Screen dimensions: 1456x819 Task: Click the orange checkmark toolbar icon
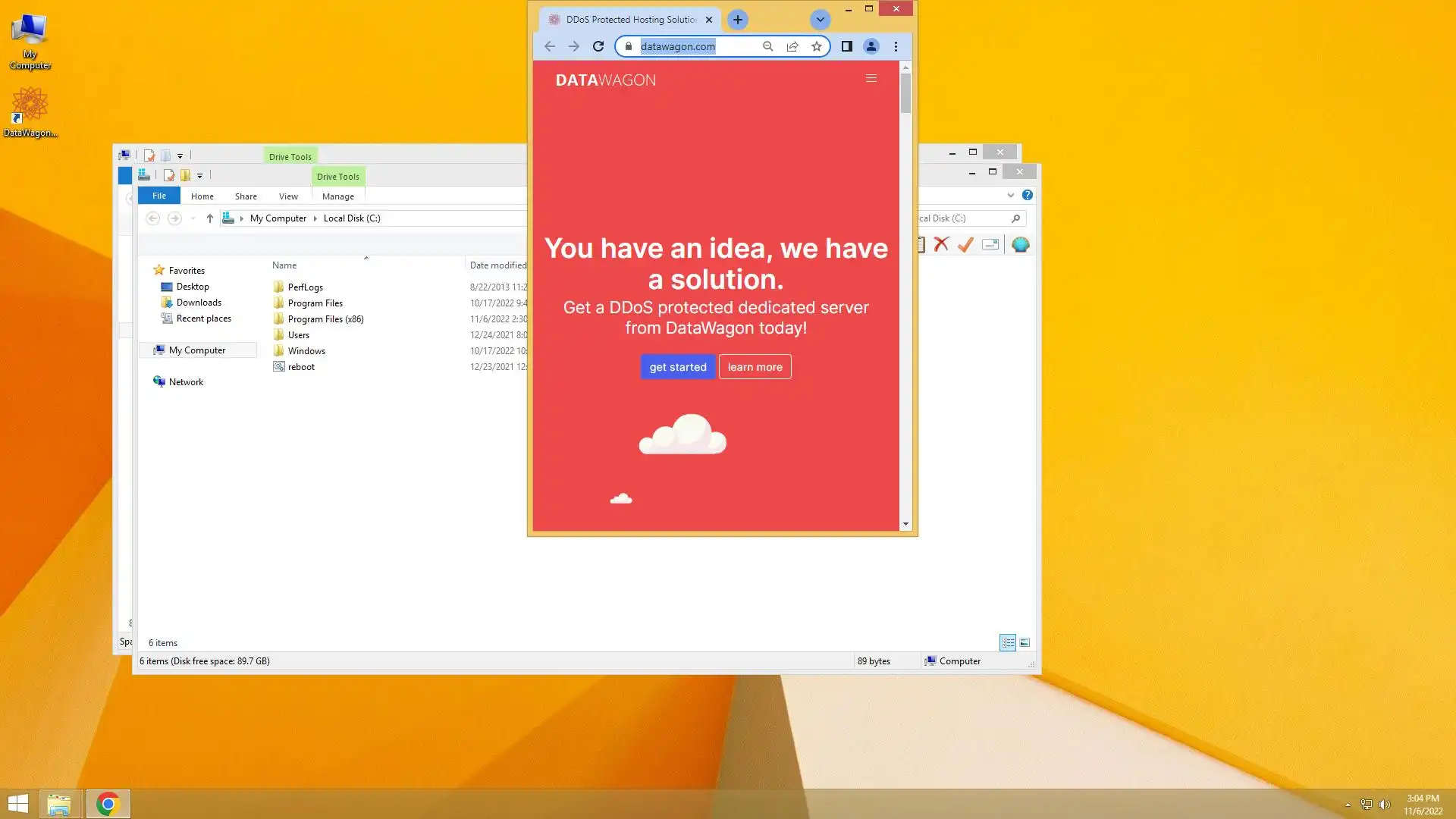pos(965,244)
